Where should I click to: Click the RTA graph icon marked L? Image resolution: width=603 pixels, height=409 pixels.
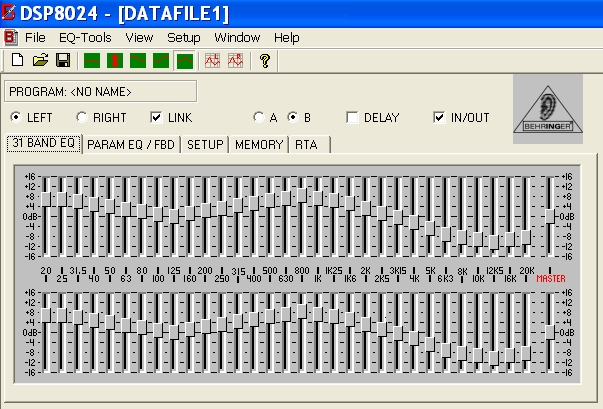[x=212, y=60]
